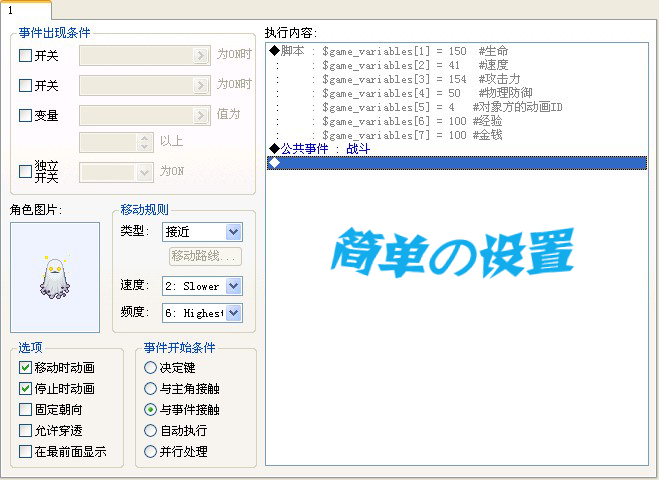Select 并行处理 trigger radio button
659x480 pixels.
[150, 451]
